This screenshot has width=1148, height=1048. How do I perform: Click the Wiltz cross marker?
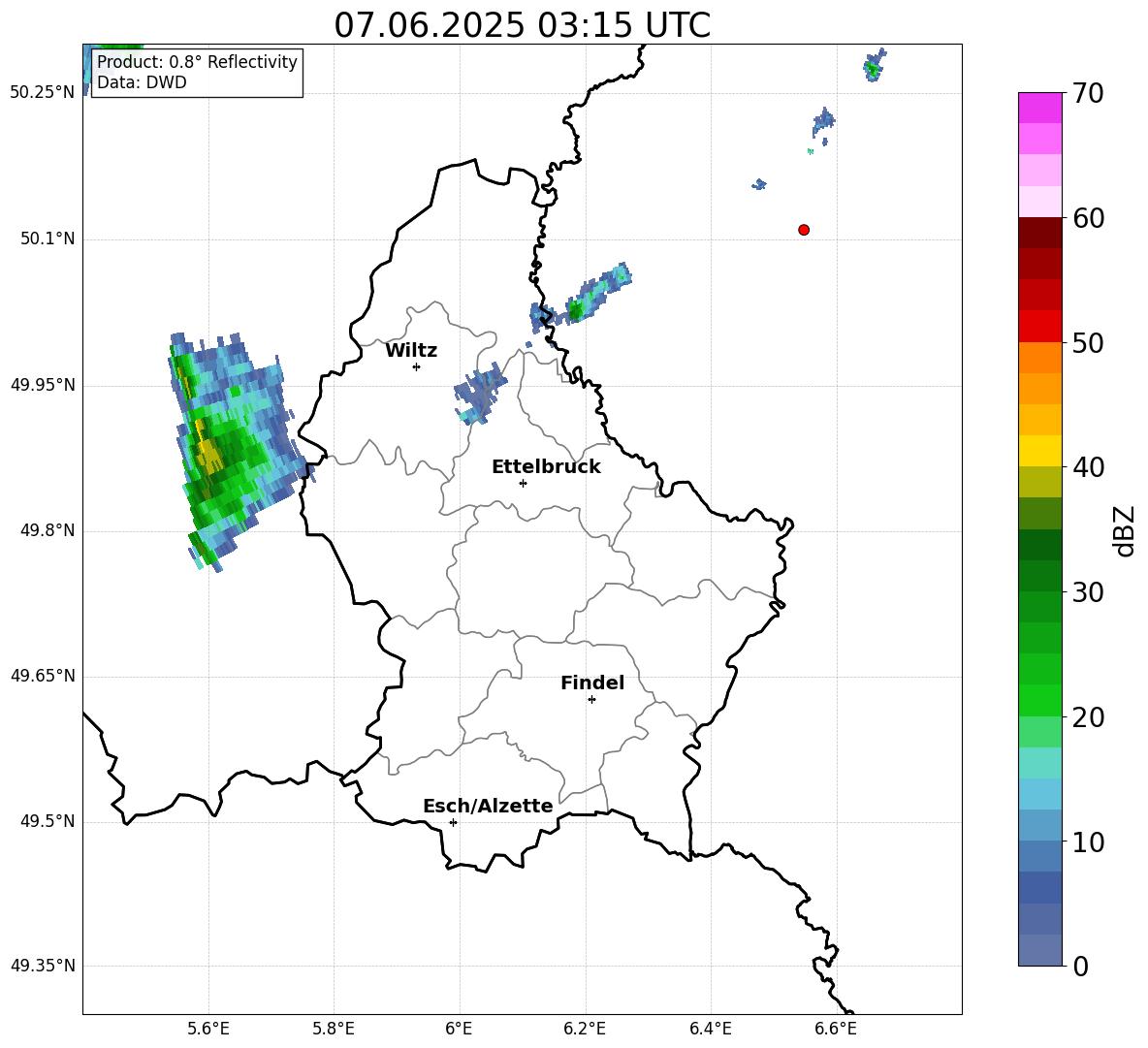[x=417, y=366]
